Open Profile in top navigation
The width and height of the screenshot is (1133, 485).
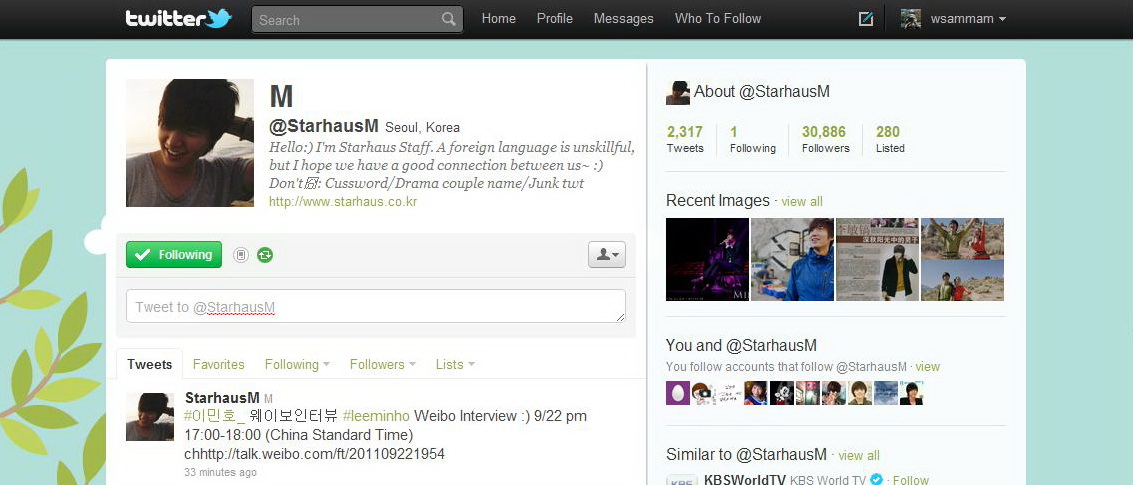click(x=555, y=19)
